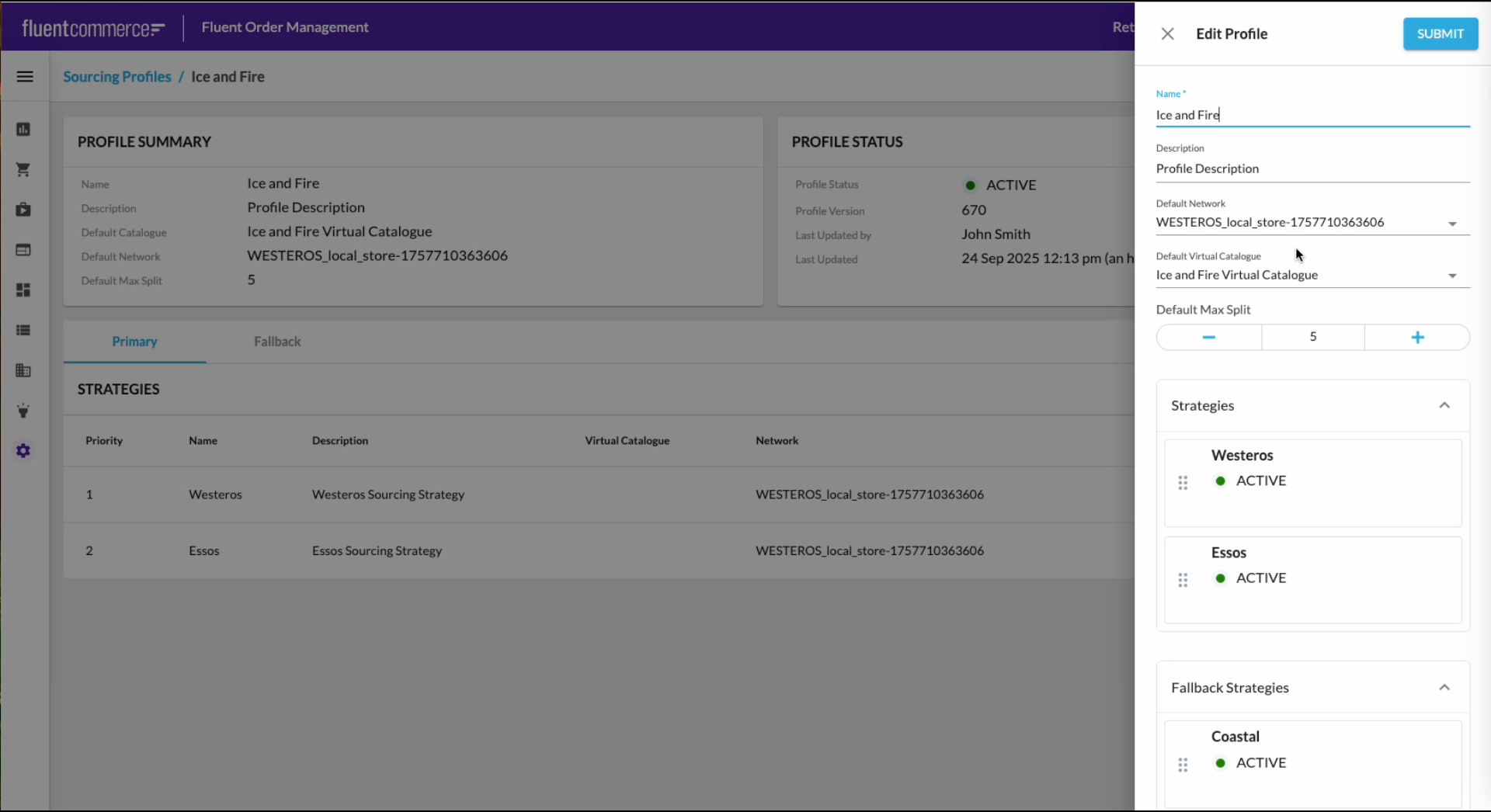Open the orders shopping cart icon
Screen dimensions: 1491x812
click(24, 169)
